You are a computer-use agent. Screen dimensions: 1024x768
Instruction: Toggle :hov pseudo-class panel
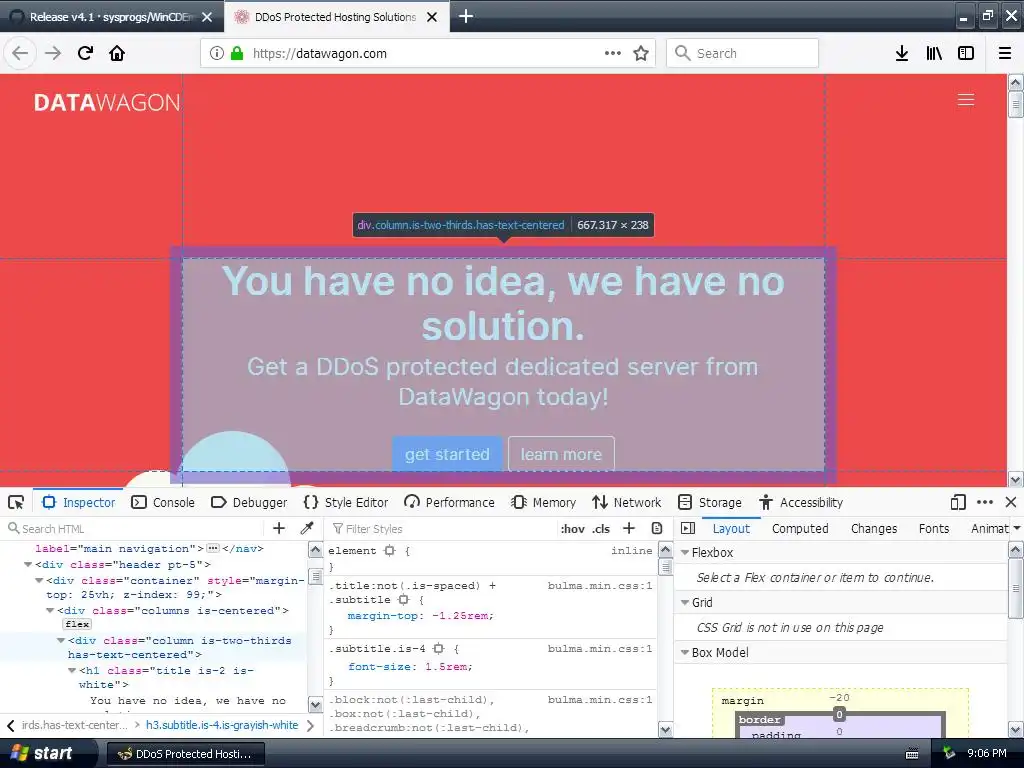coord(573,529)
